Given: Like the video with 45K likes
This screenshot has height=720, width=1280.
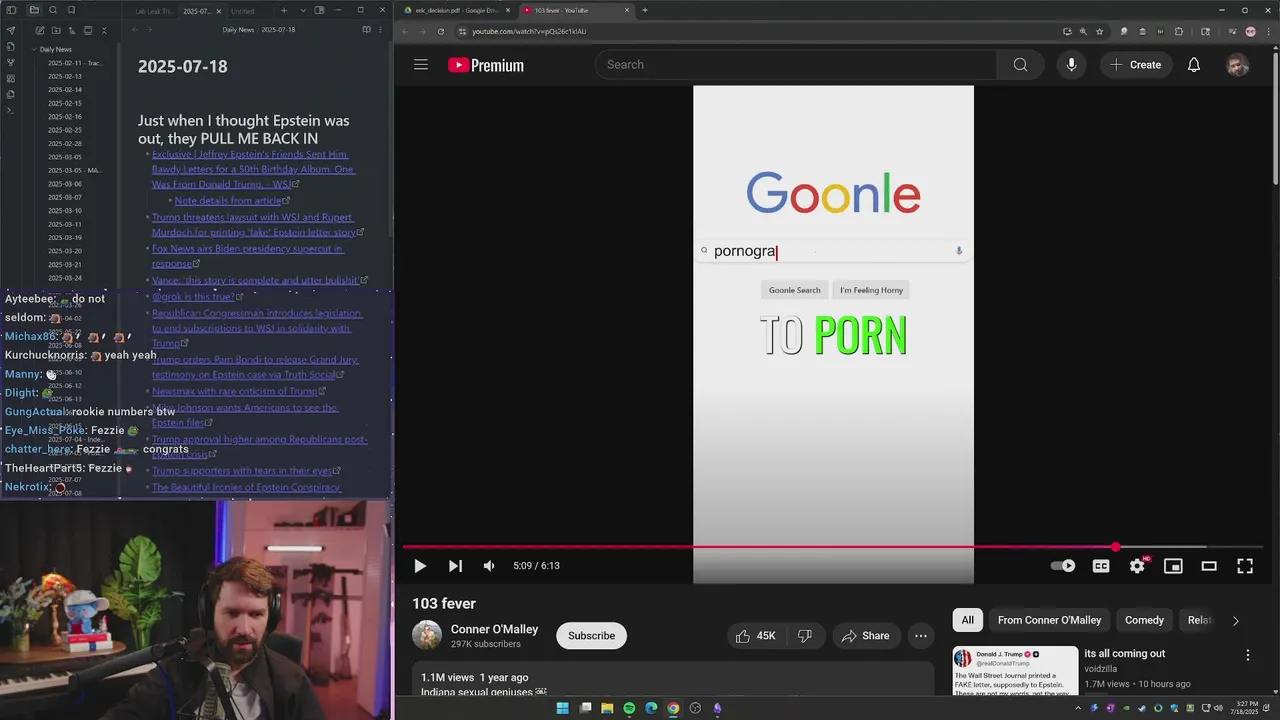Looking at the screenshot, I should tap(755, 636).
